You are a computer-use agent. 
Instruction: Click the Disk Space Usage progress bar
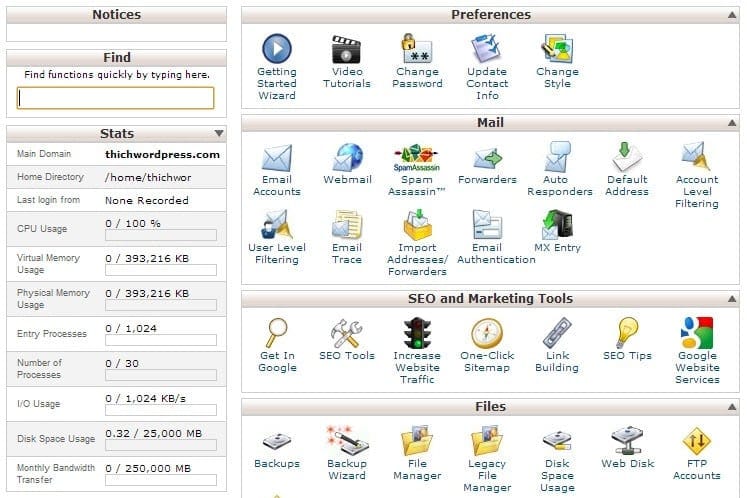(161, 445)
